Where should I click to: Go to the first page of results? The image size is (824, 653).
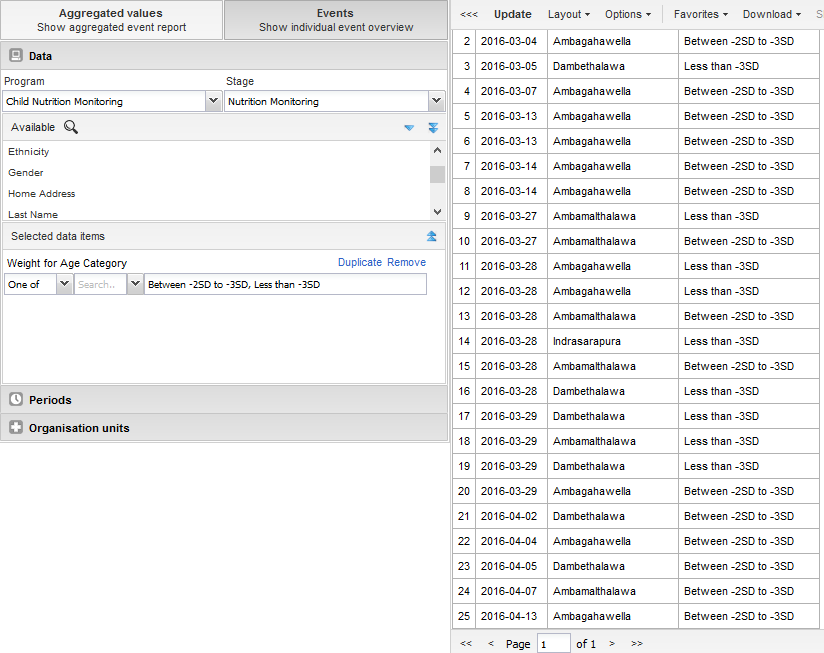(x=466, y=644)
